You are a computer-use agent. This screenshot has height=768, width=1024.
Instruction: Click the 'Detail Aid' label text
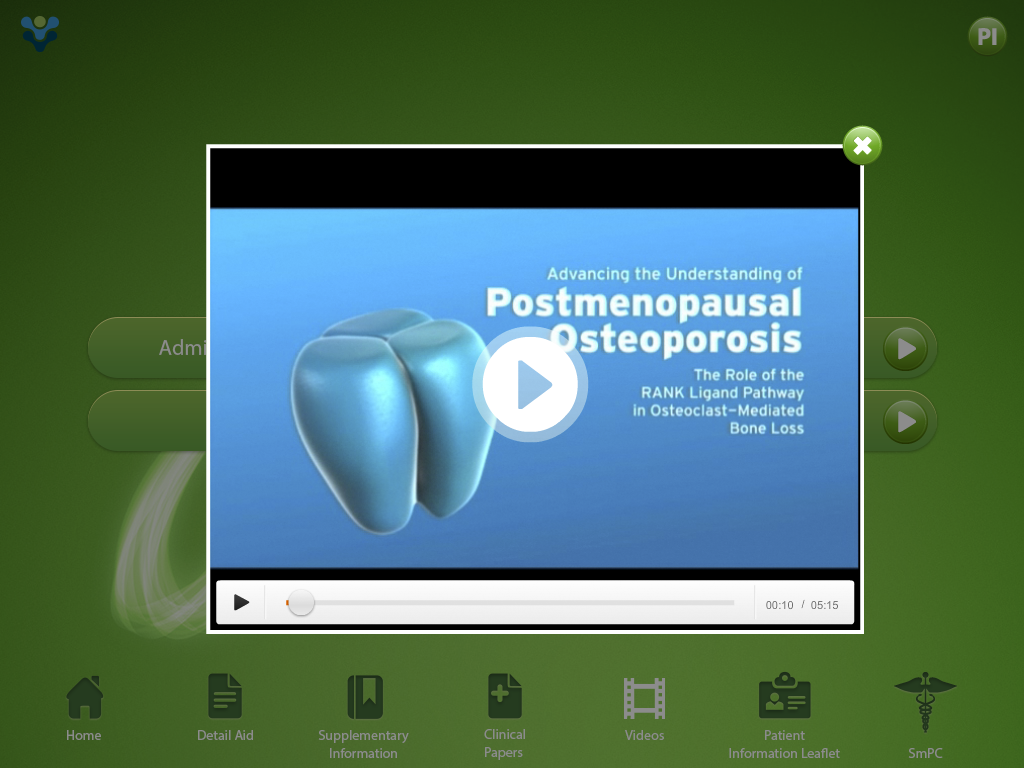tap(225, 735)
